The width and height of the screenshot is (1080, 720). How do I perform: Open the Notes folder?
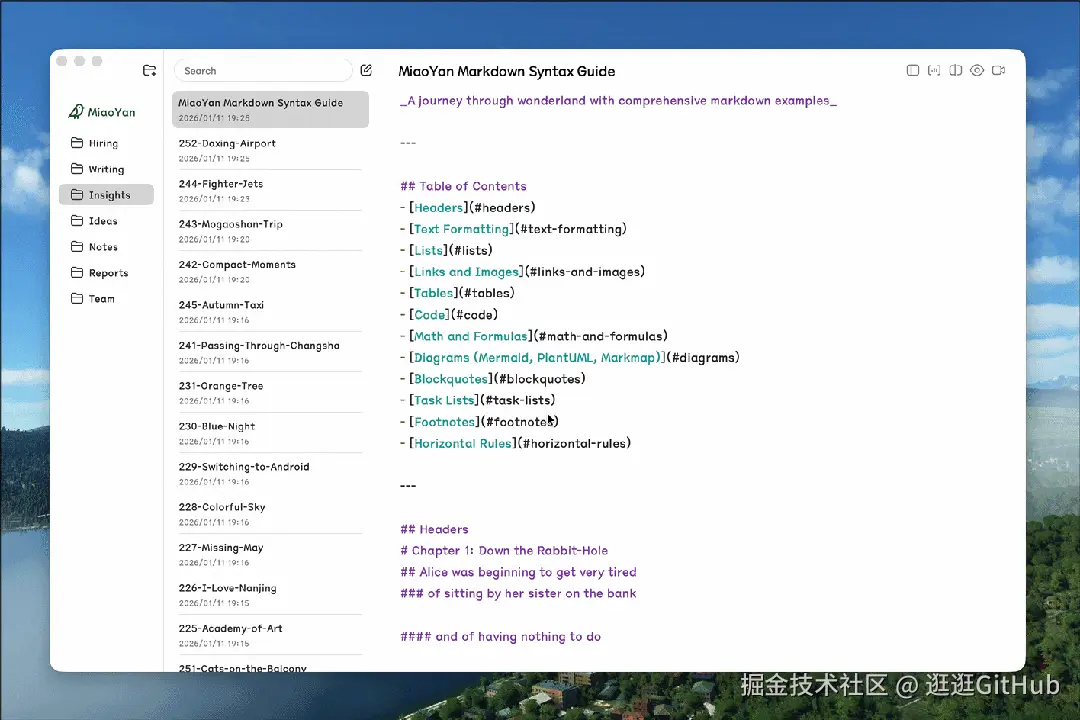pos(106,247)
